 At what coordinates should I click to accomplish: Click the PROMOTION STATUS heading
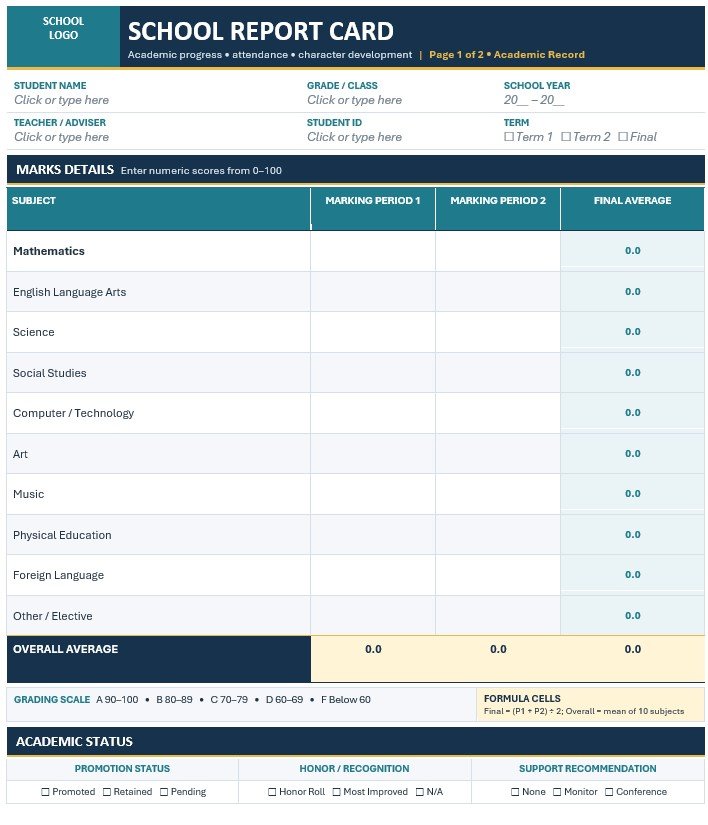[x=122, y=769]
